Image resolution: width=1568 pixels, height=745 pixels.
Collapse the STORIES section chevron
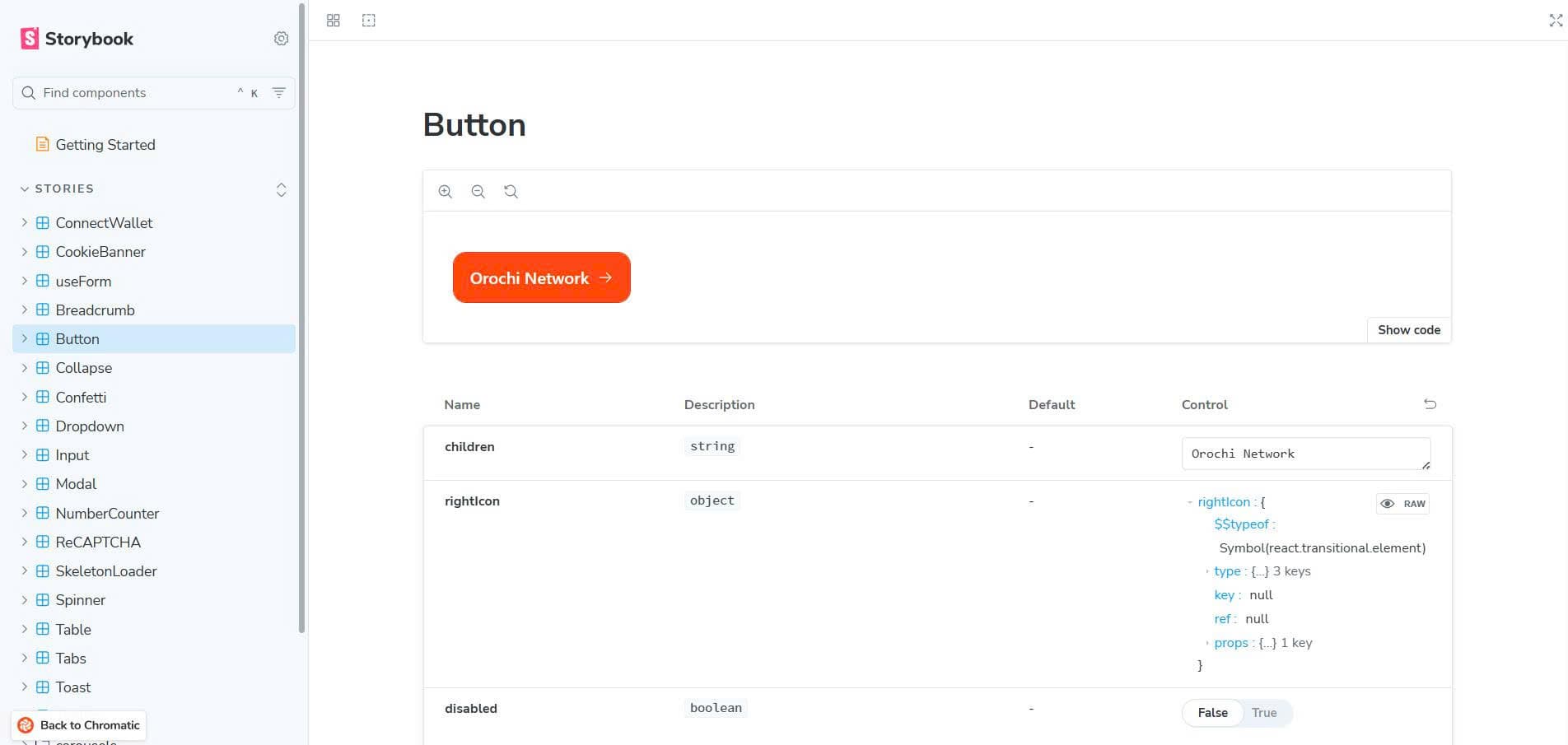point(25,189)
